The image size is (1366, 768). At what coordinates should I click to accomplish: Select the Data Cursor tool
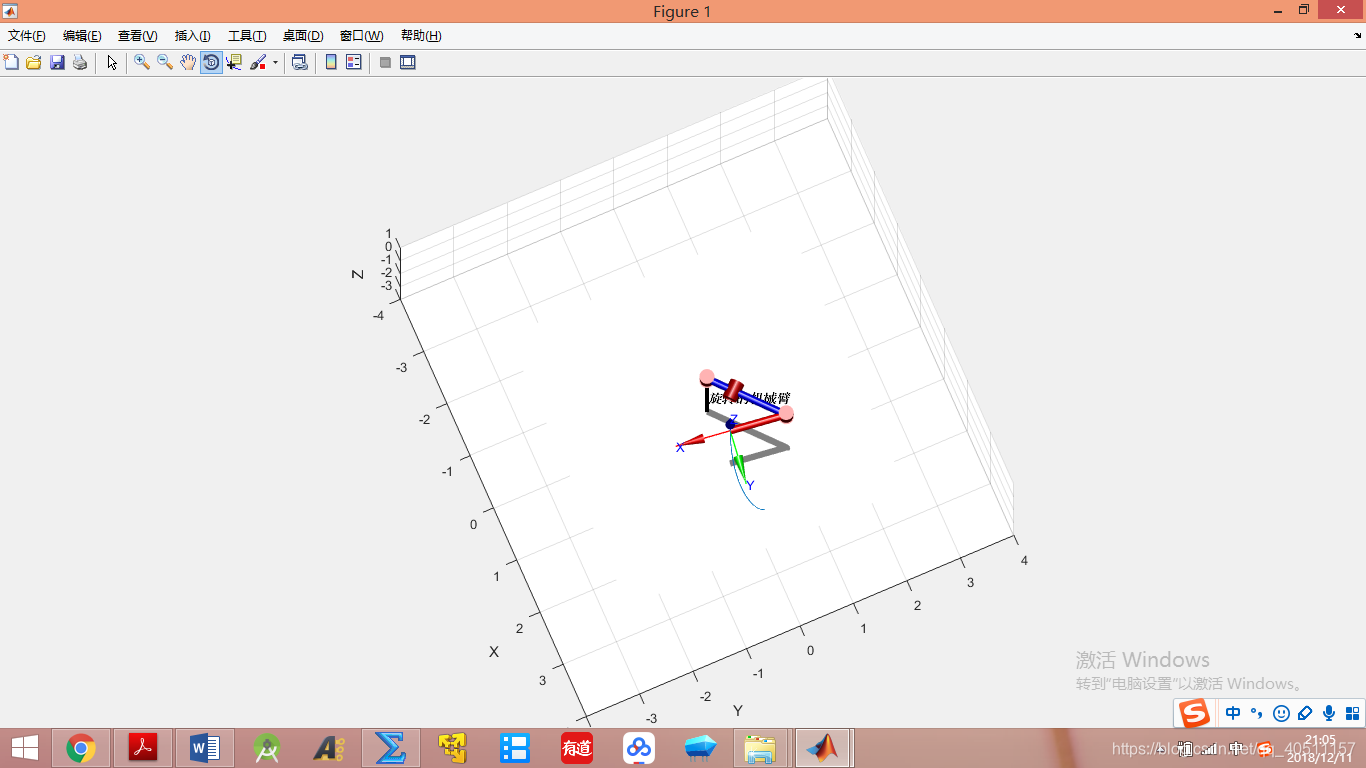click(x=234, y=62)
